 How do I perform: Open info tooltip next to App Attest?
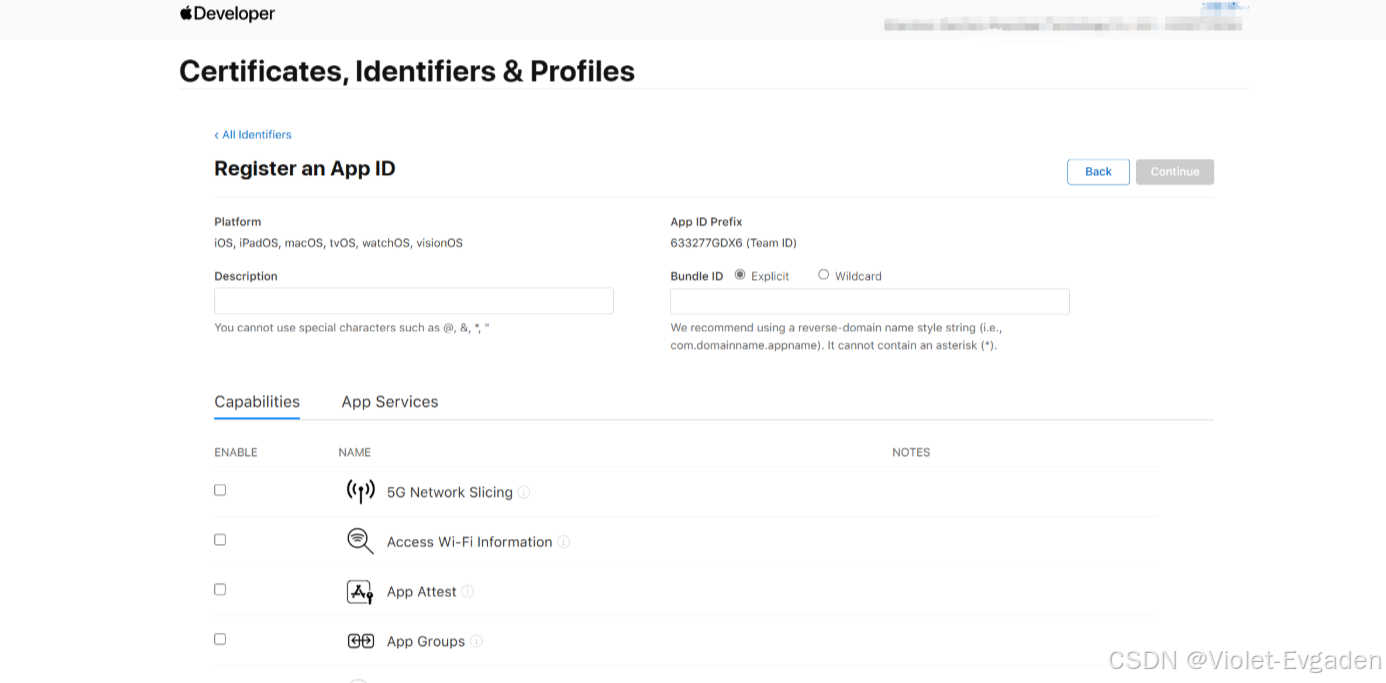(468, 592)
